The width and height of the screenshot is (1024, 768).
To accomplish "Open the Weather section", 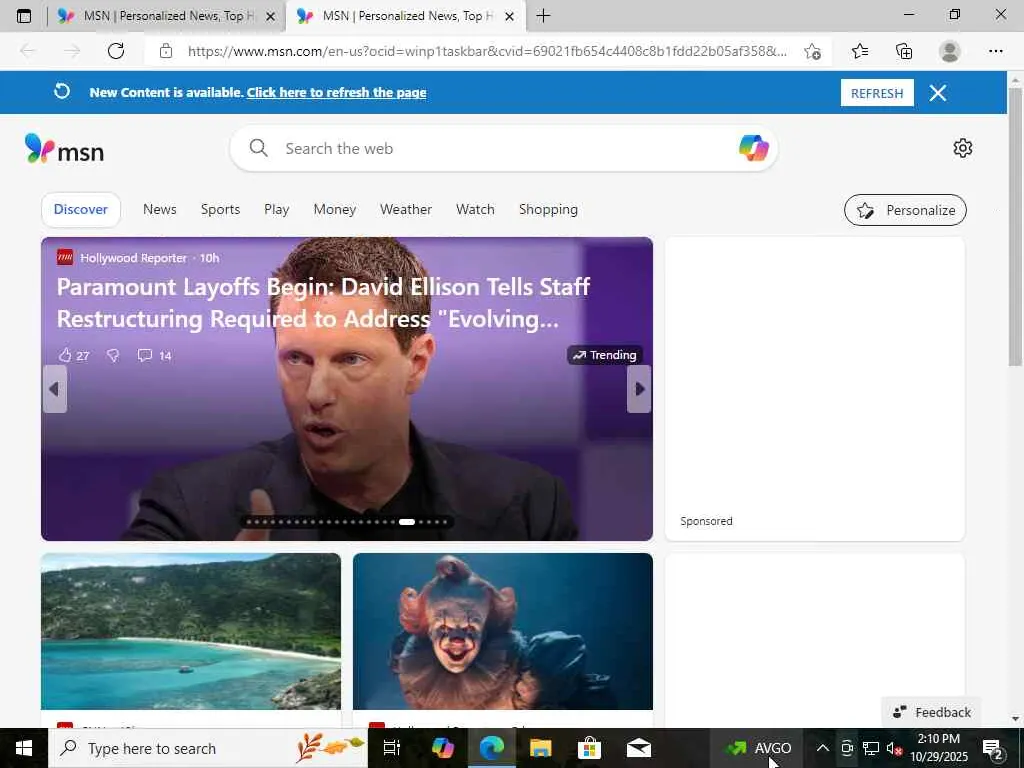I will (406, 210).
